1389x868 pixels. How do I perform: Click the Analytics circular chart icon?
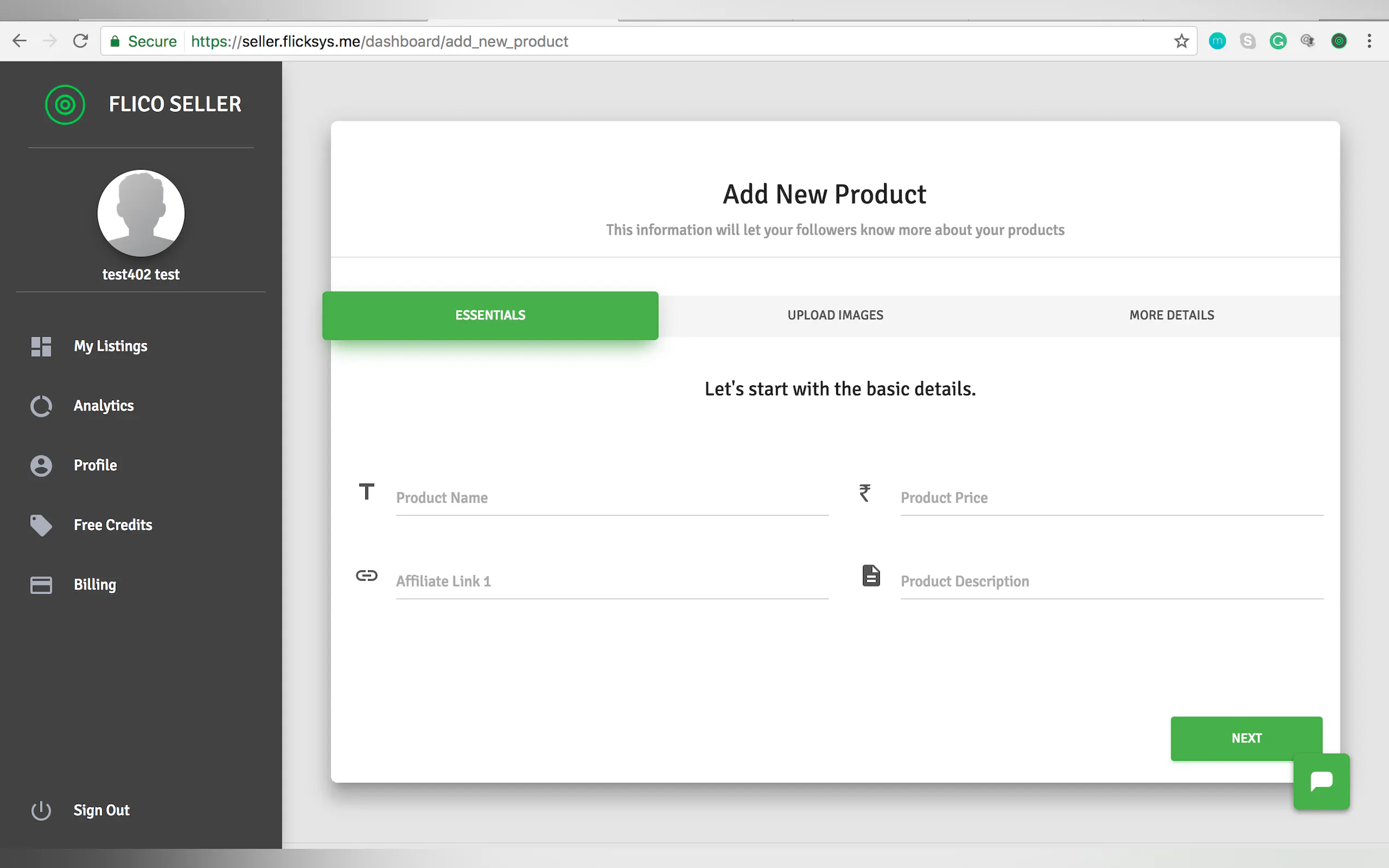tap(41, 406)
